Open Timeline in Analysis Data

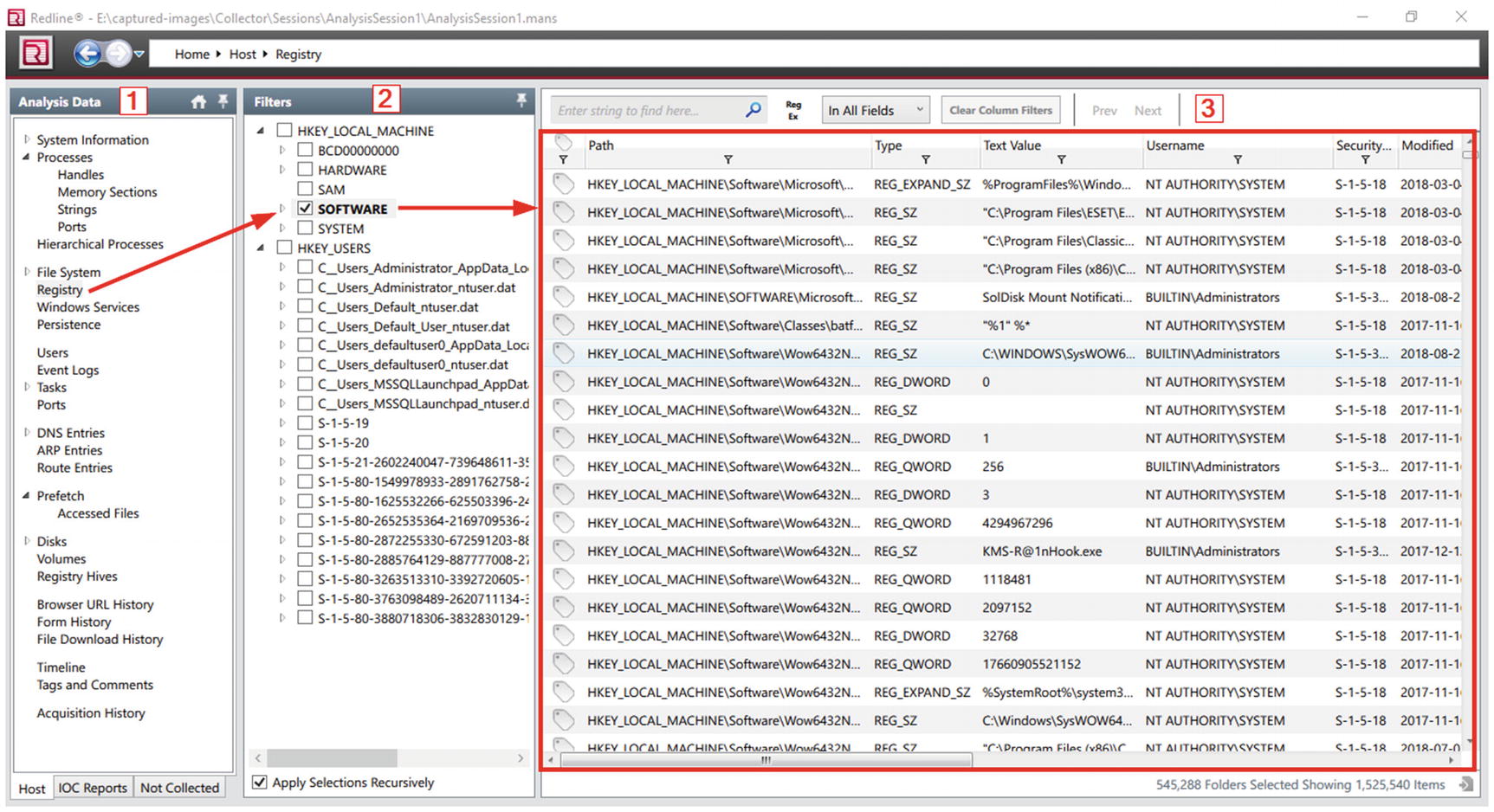tap(61, 667)
